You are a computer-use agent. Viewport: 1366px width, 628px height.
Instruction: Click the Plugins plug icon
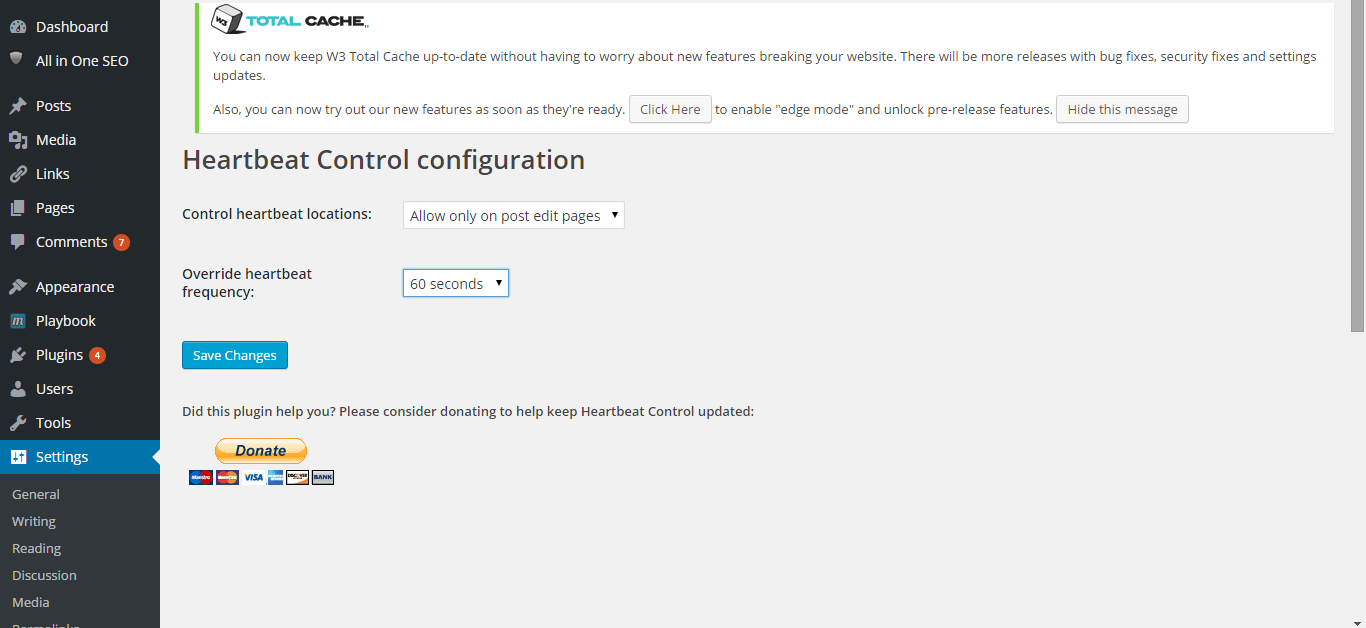point(17,355)
